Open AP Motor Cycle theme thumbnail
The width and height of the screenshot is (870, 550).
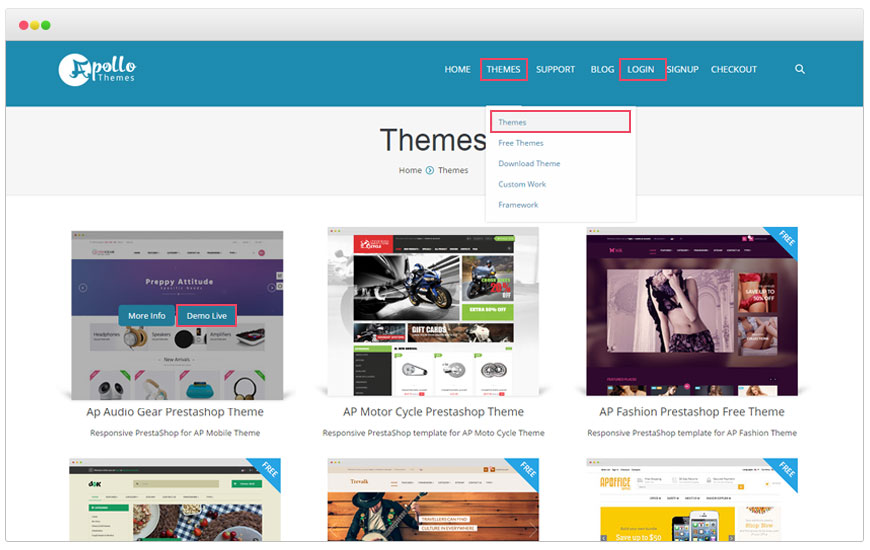point(433,310)
